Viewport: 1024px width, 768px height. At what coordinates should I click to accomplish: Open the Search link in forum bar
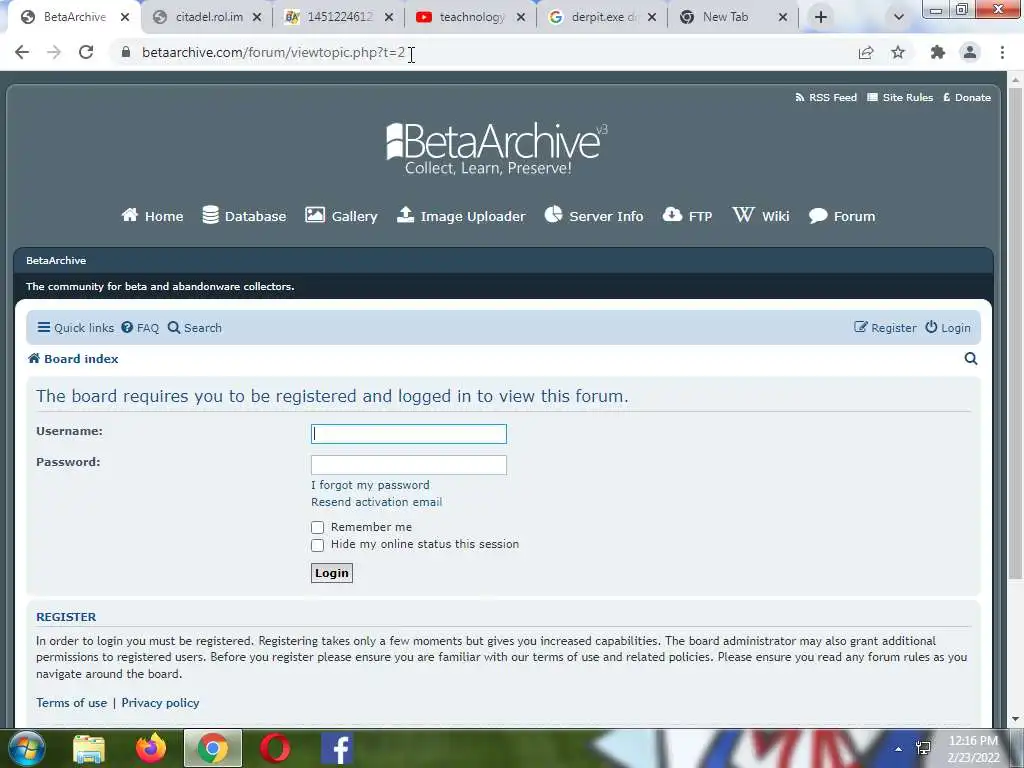coord(195,328)
